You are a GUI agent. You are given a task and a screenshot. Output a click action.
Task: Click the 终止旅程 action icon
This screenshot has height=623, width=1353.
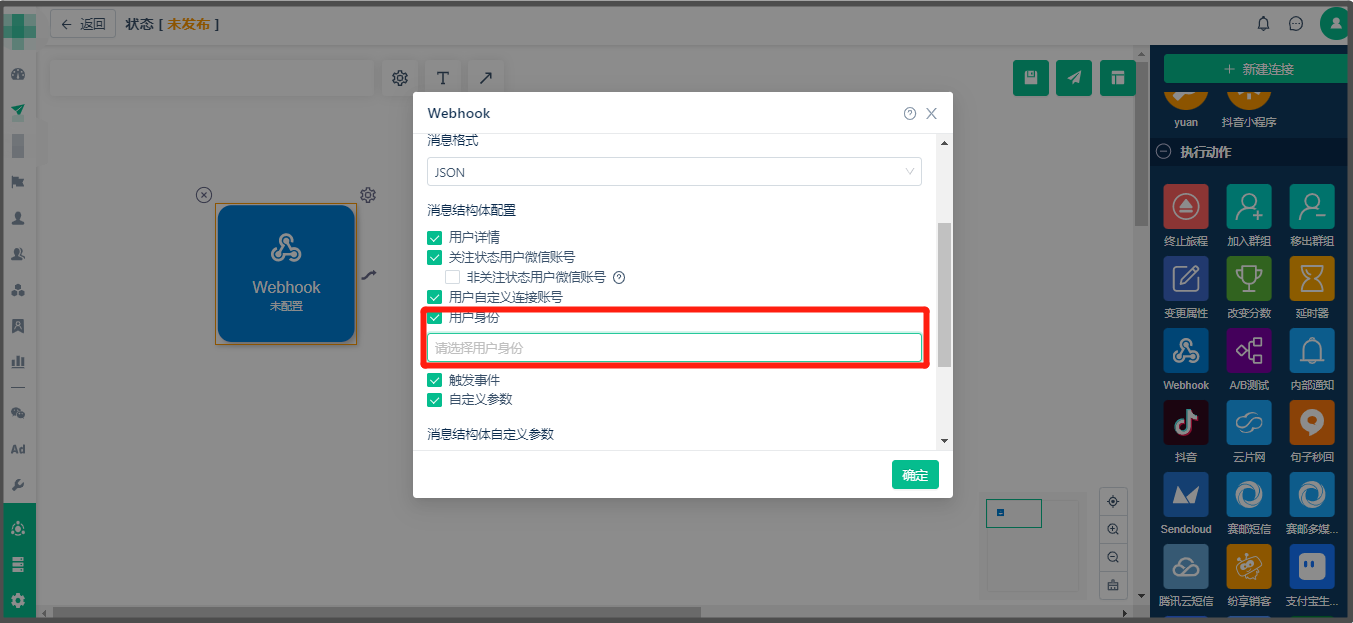click(x=1185, y=206)
